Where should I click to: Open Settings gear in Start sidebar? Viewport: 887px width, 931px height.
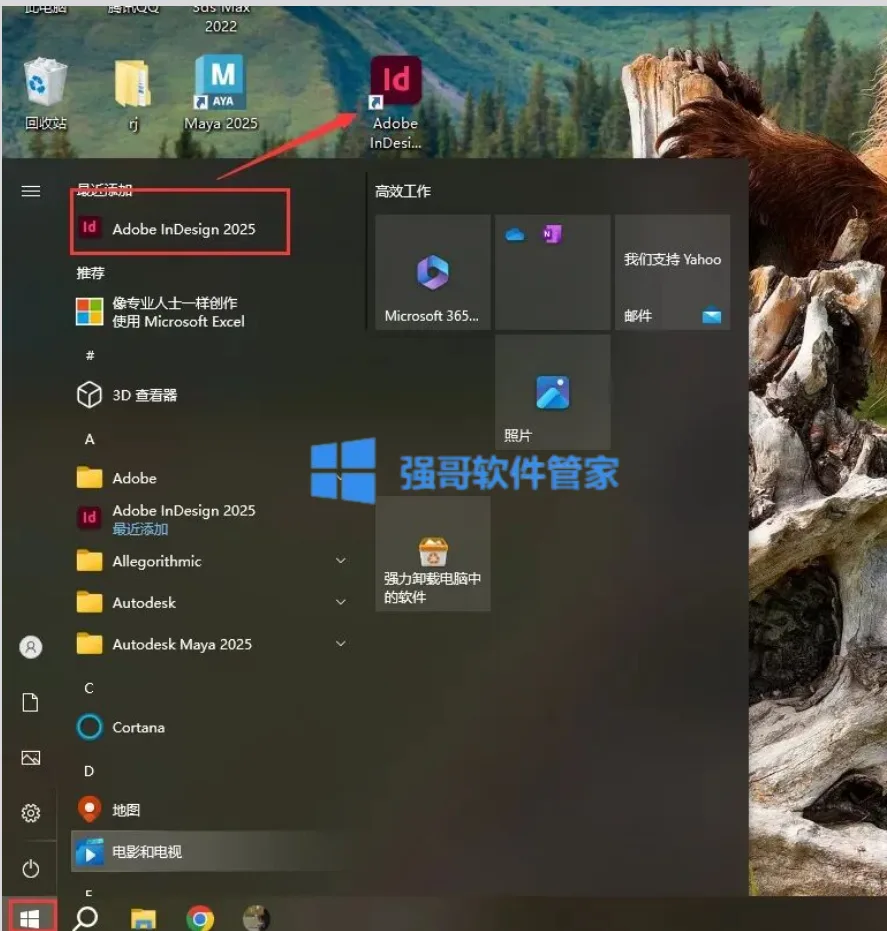click(30, 813)
